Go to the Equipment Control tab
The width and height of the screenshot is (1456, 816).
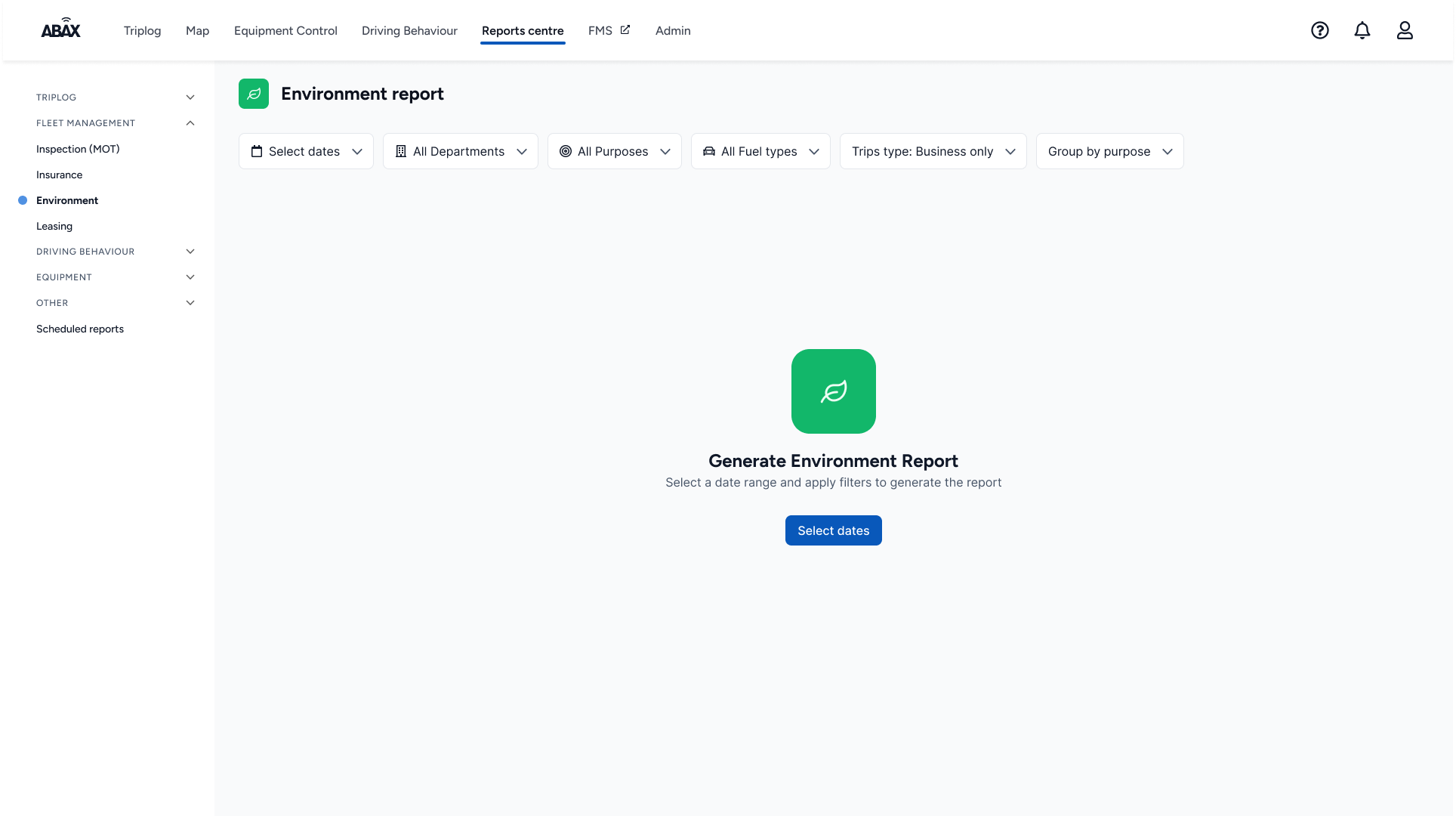tap(285, 31)
